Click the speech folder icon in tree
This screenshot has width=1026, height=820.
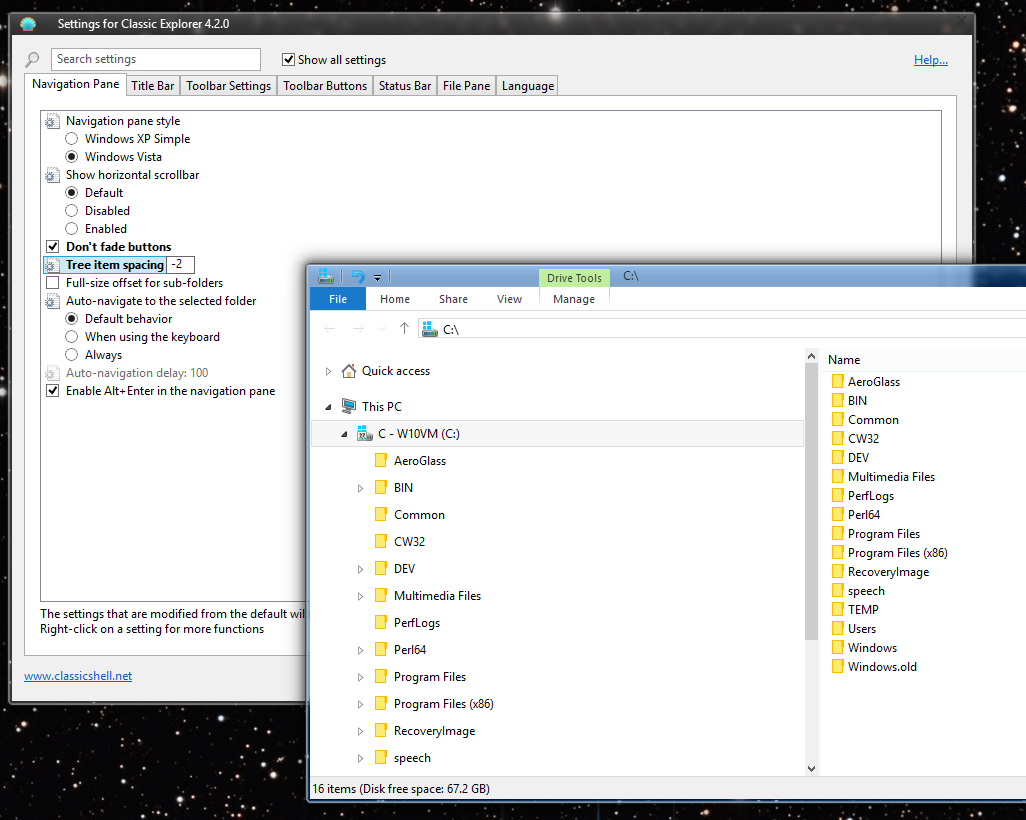pos(381,758)
